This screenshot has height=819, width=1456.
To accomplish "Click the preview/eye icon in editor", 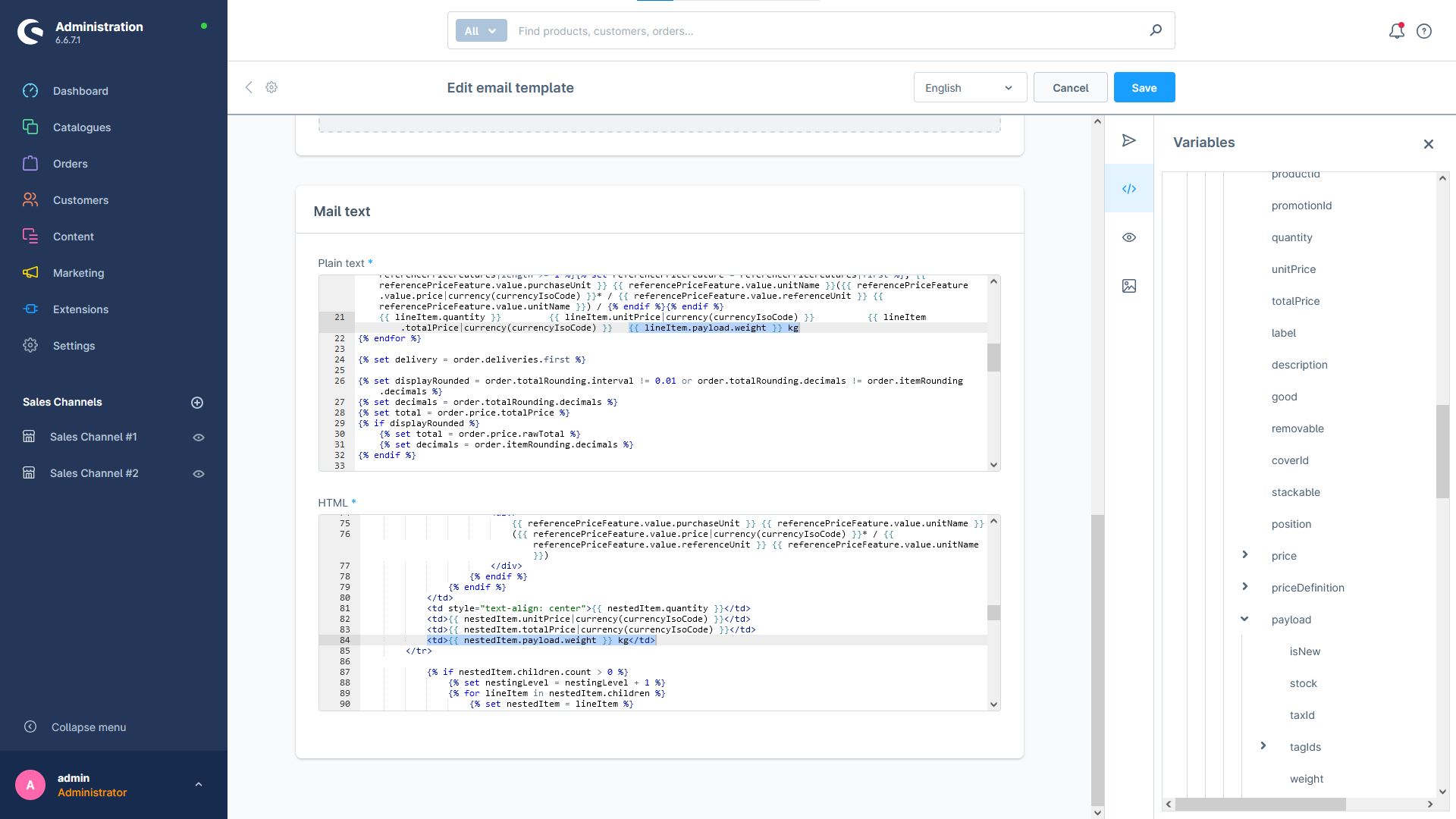I will point(1129,237).
